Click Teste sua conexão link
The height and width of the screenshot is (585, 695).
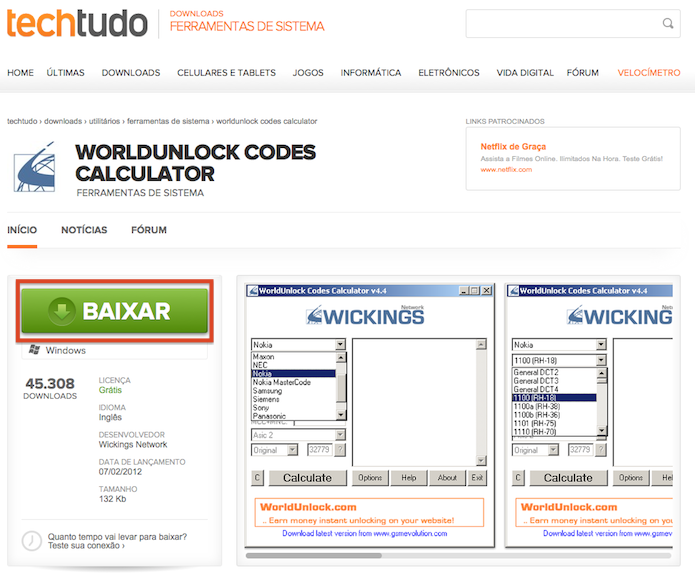(86, 546)
